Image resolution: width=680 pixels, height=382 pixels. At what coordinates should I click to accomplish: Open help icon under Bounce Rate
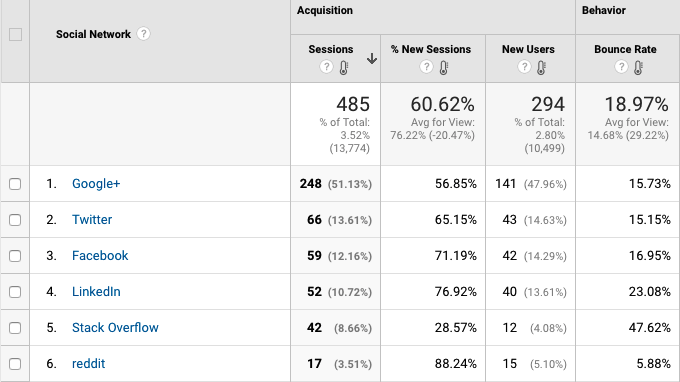[x=621, y=66]
